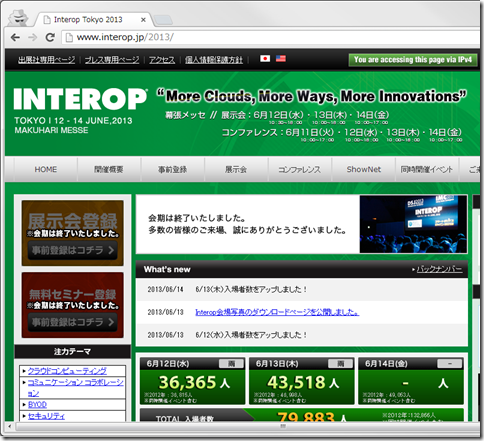The image size is (484, 441).
Task: Open クラウドコンピューティング theme link
Action: 67,371
